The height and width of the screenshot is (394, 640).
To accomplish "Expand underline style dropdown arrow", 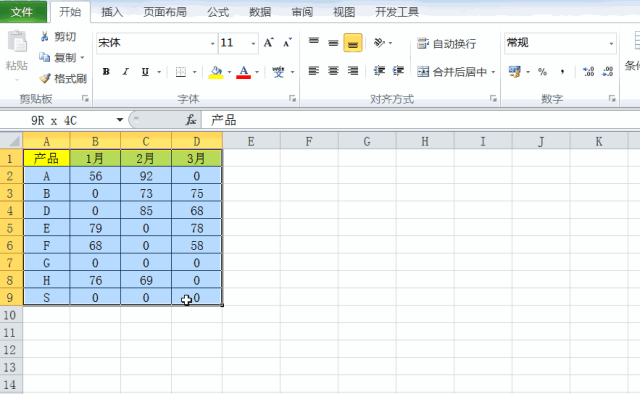I will [159, 72].
